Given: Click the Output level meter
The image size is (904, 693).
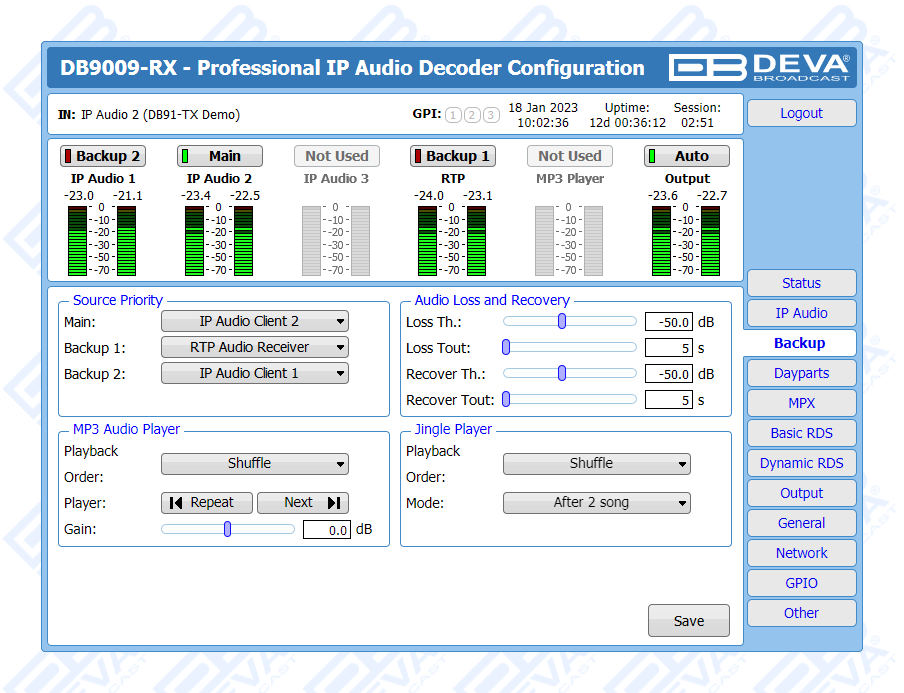Looking at the screenshot, I should pyautogui.click(x=687, y=241).
